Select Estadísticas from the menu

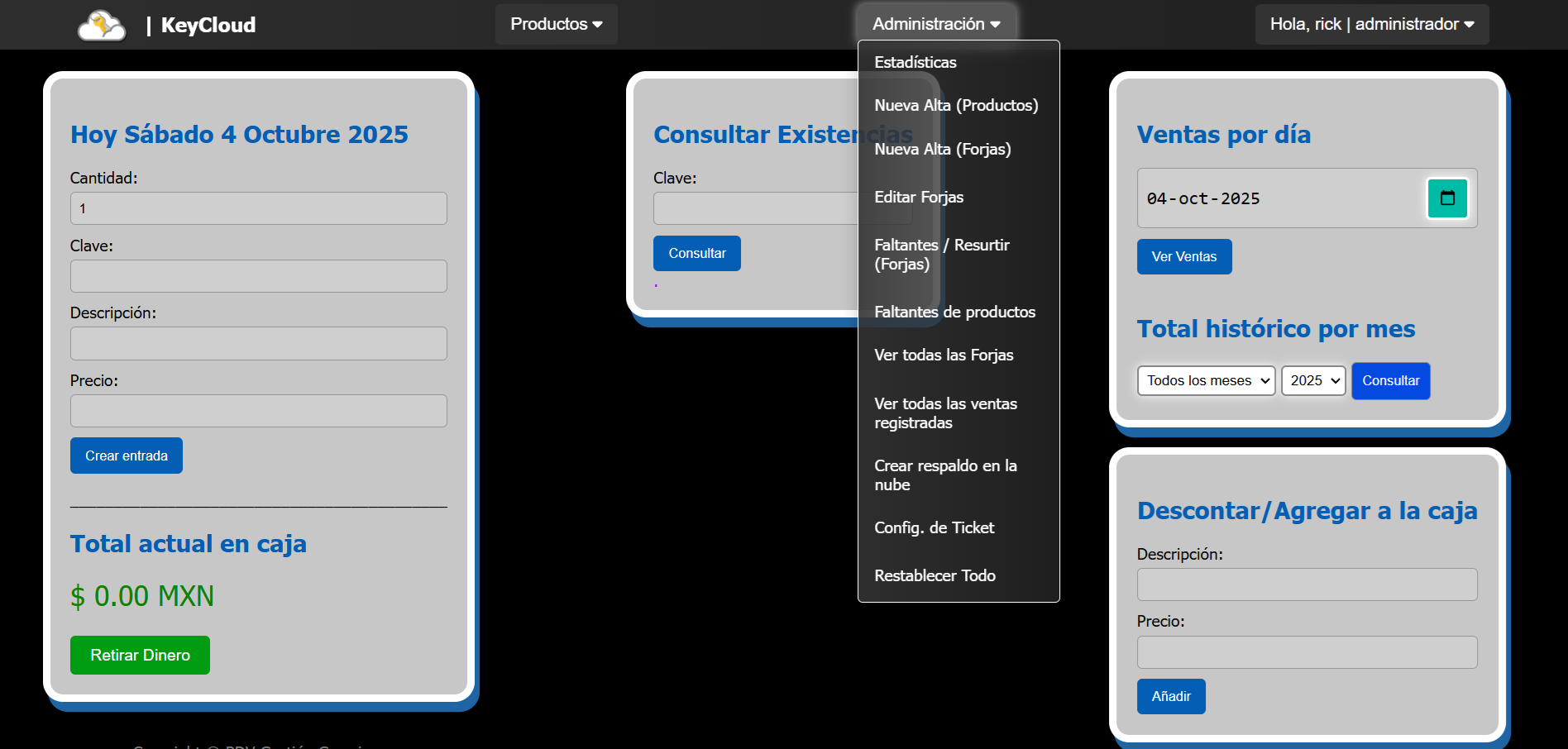coord(915,62)
